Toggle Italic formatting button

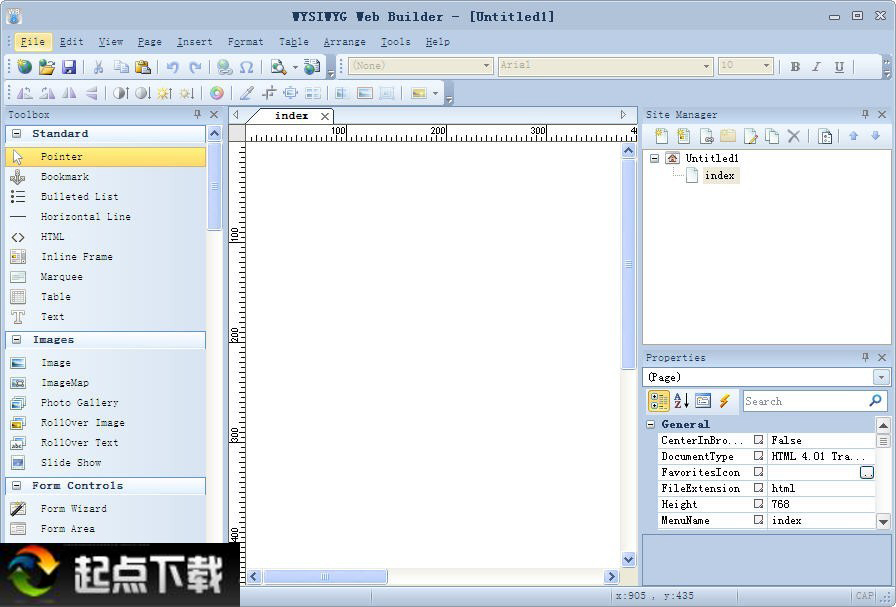pyautogui.click(x=817, y=66)
